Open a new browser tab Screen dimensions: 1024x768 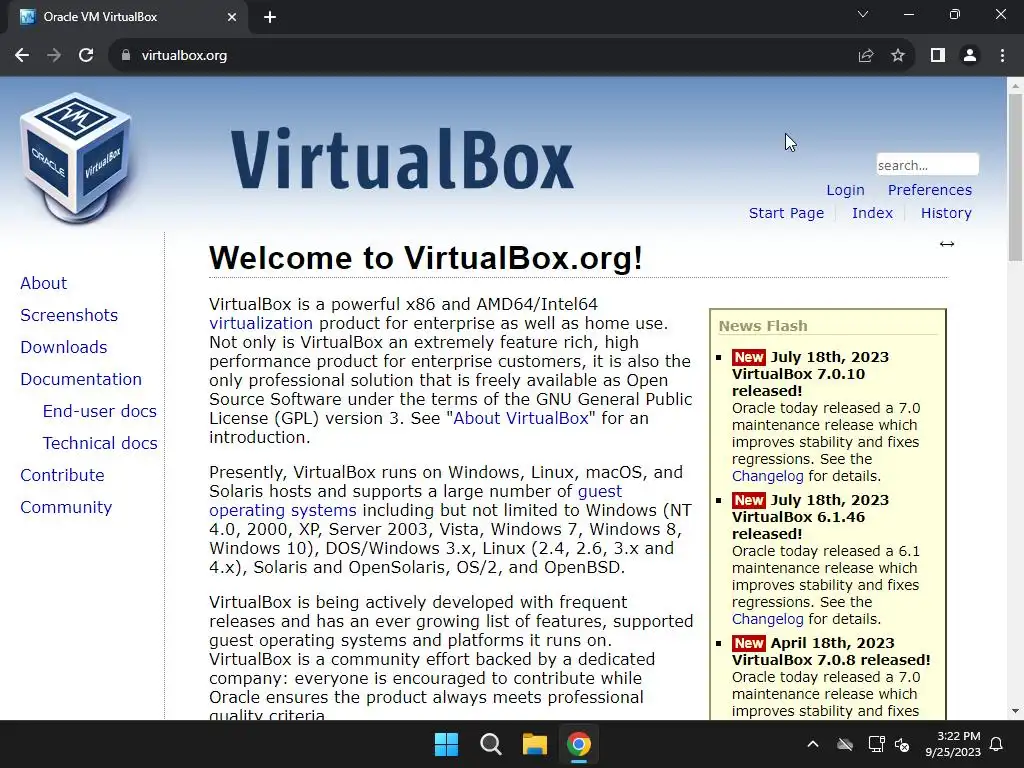click(270, 17)
